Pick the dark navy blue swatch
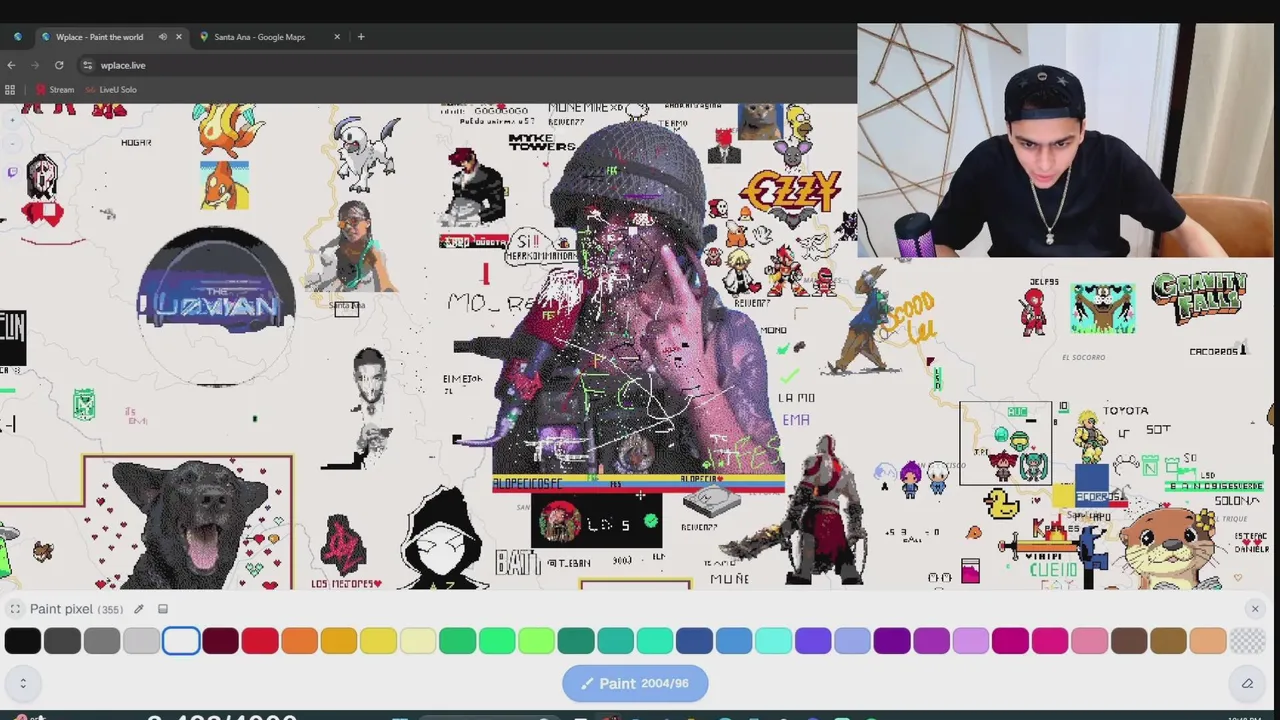 (694, 641)
